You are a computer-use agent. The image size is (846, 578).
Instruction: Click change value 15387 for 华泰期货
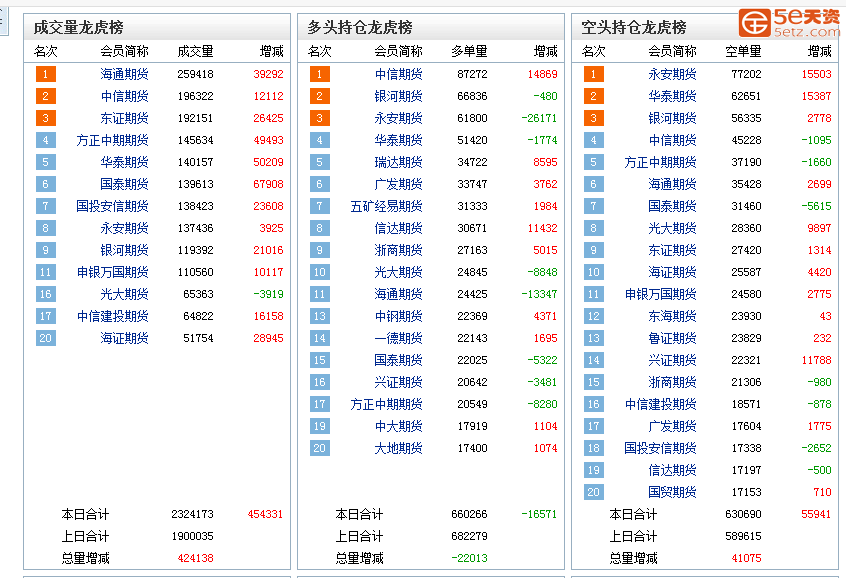tap(816, 96)
